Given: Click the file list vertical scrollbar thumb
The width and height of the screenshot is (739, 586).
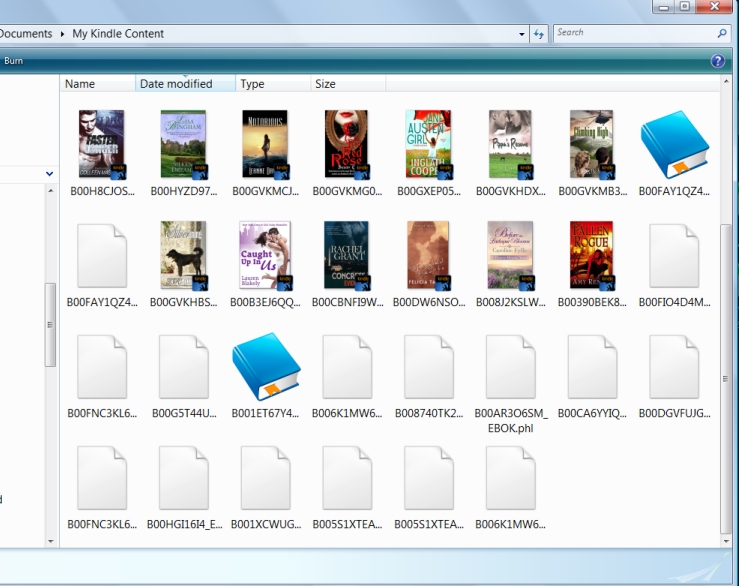Looking at the screenshot, I should (725, 378).
